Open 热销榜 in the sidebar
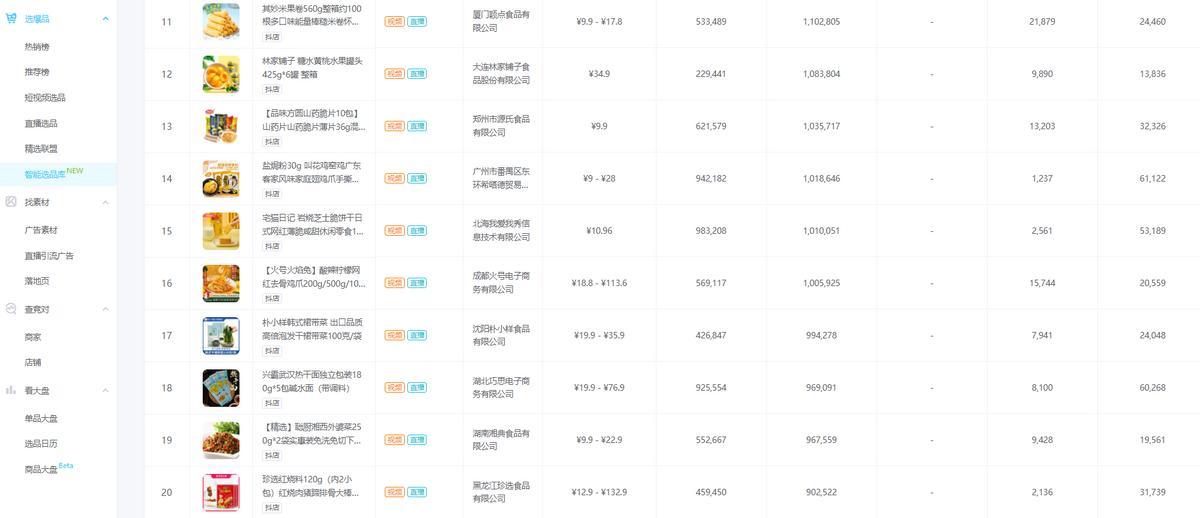1200x518 pixels. tap(37, 47)
